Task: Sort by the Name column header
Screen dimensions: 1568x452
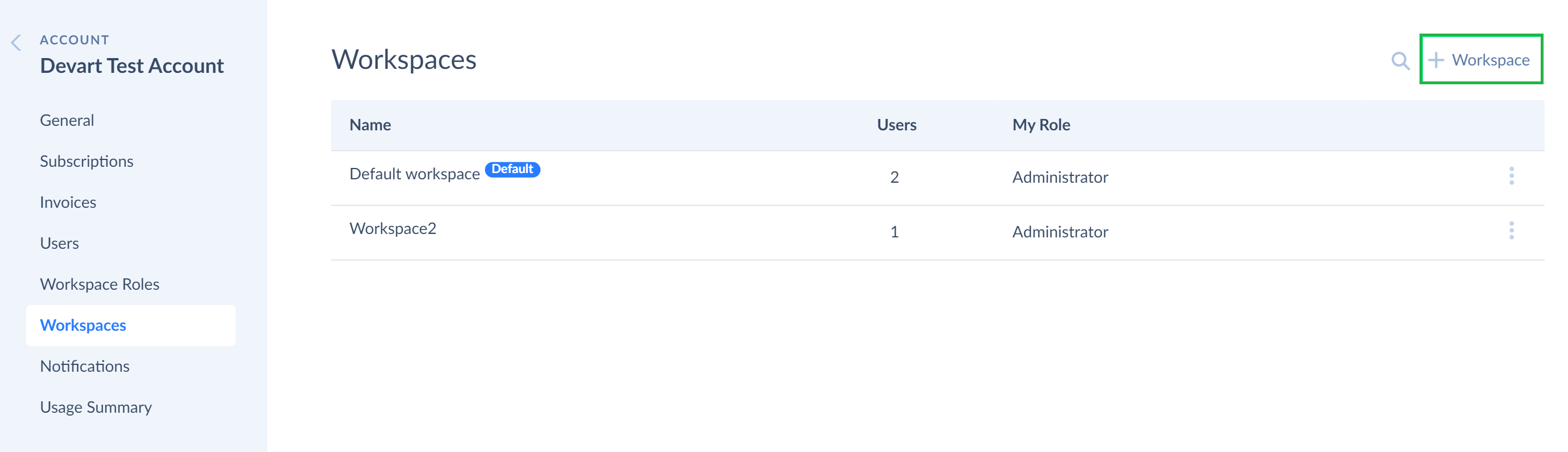Action: pyautogui.click(x=370, y=125)
